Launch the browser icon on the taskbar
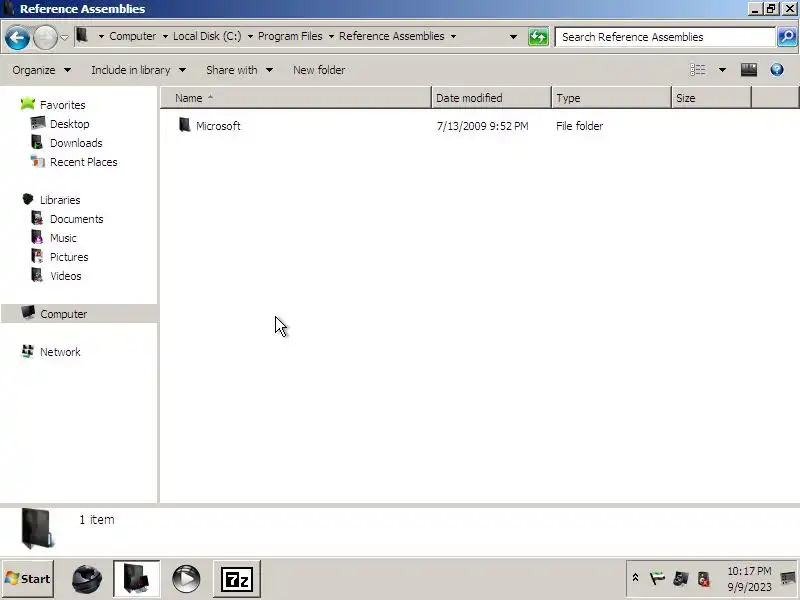The width and height of the screenshot is (800, 600). point(87,579)
